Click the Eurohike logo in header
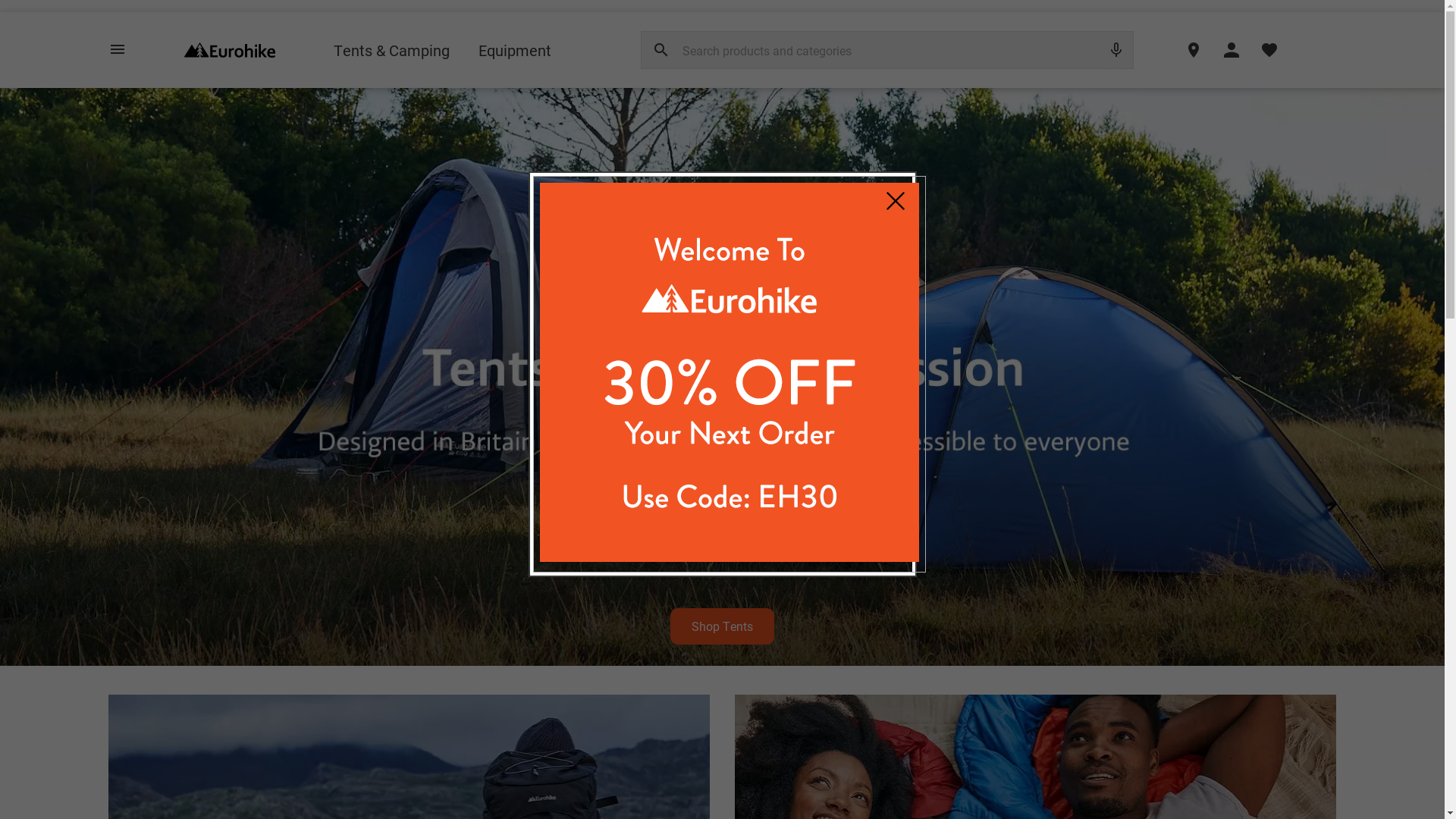The width and height of the screenshot is (1456, 819). coord(230,51)
